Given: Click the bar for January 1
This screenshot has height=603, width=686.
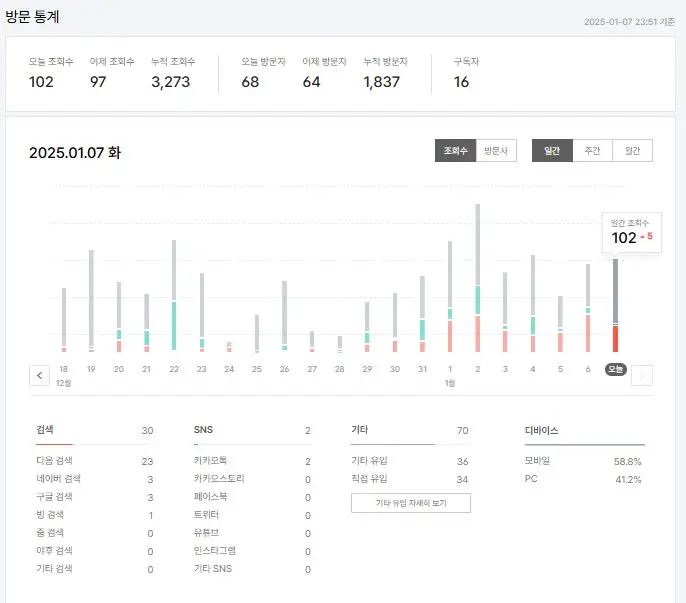Looking at the screenshot, I should tap(450, 296).
